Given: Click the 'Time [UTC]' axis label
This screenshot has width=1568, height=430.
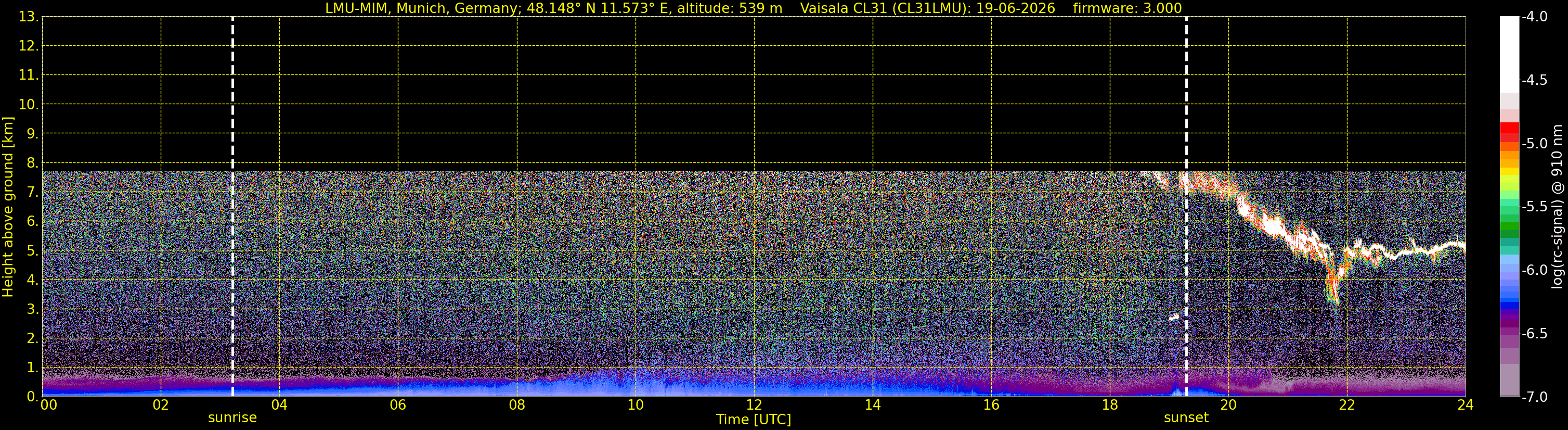Looking at the screenshot, I should 754,420.
